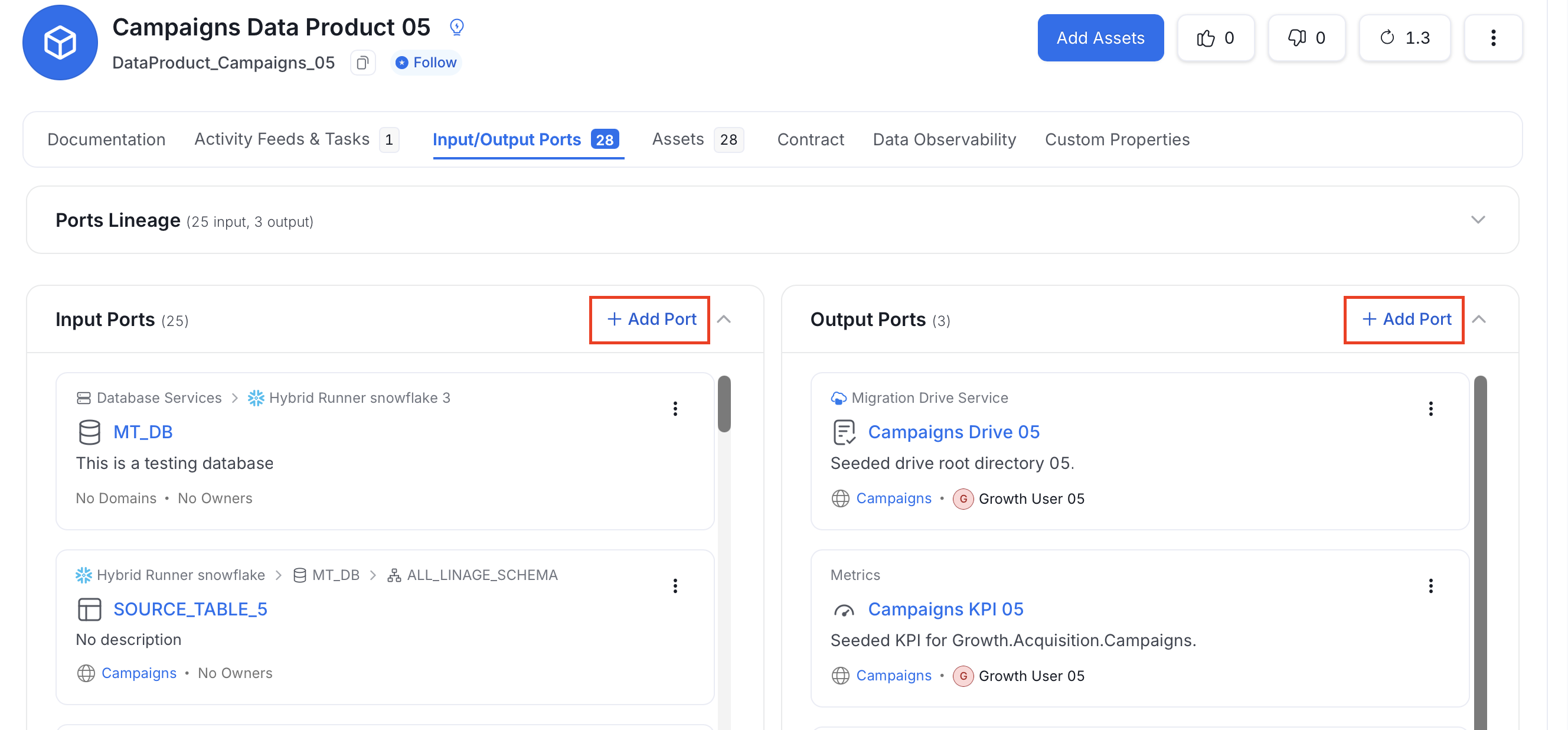Open Growth User 05 on Campaigns KPI 05
The height and width of the screenshot is (730, 1568).
(1031, 676)
